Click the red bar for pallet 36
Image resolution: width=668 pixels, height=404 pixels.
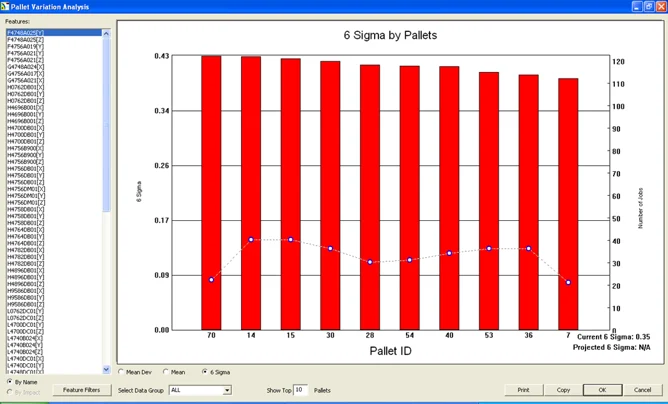(x=528, y=202)
